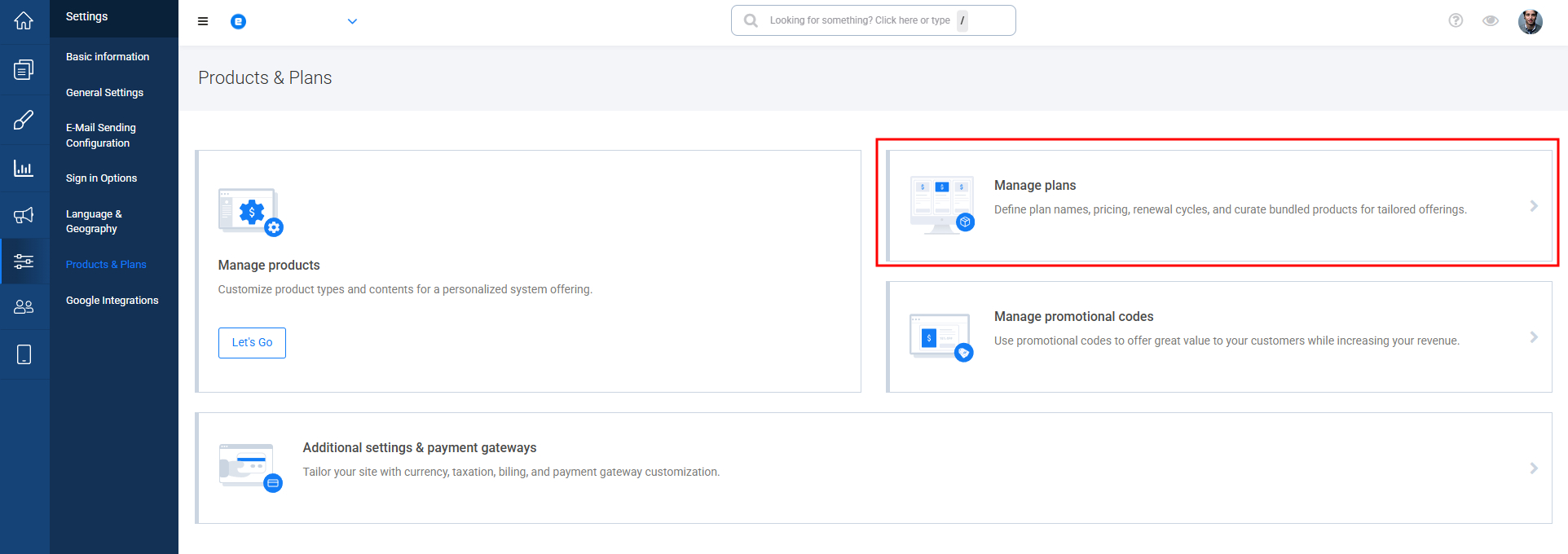Expand Manage promotional codes arrow
1568x554 pixels.
coord(1534,337)
